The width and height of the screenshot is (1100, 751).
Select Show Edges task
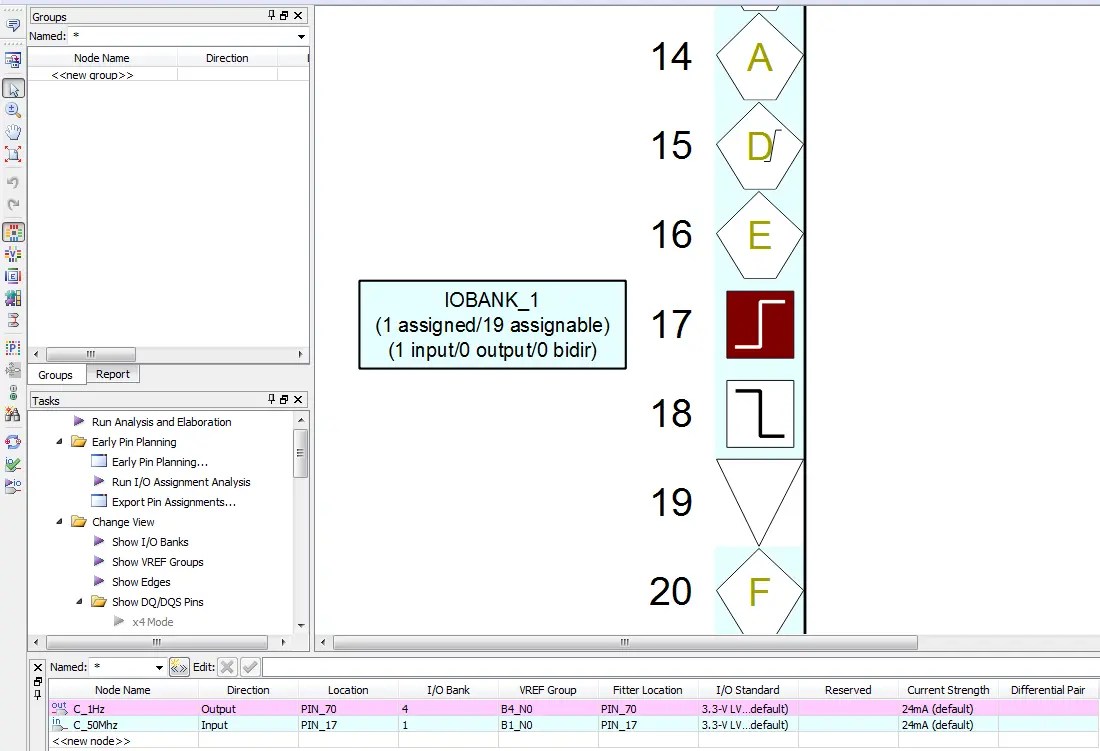pos(141,582)
